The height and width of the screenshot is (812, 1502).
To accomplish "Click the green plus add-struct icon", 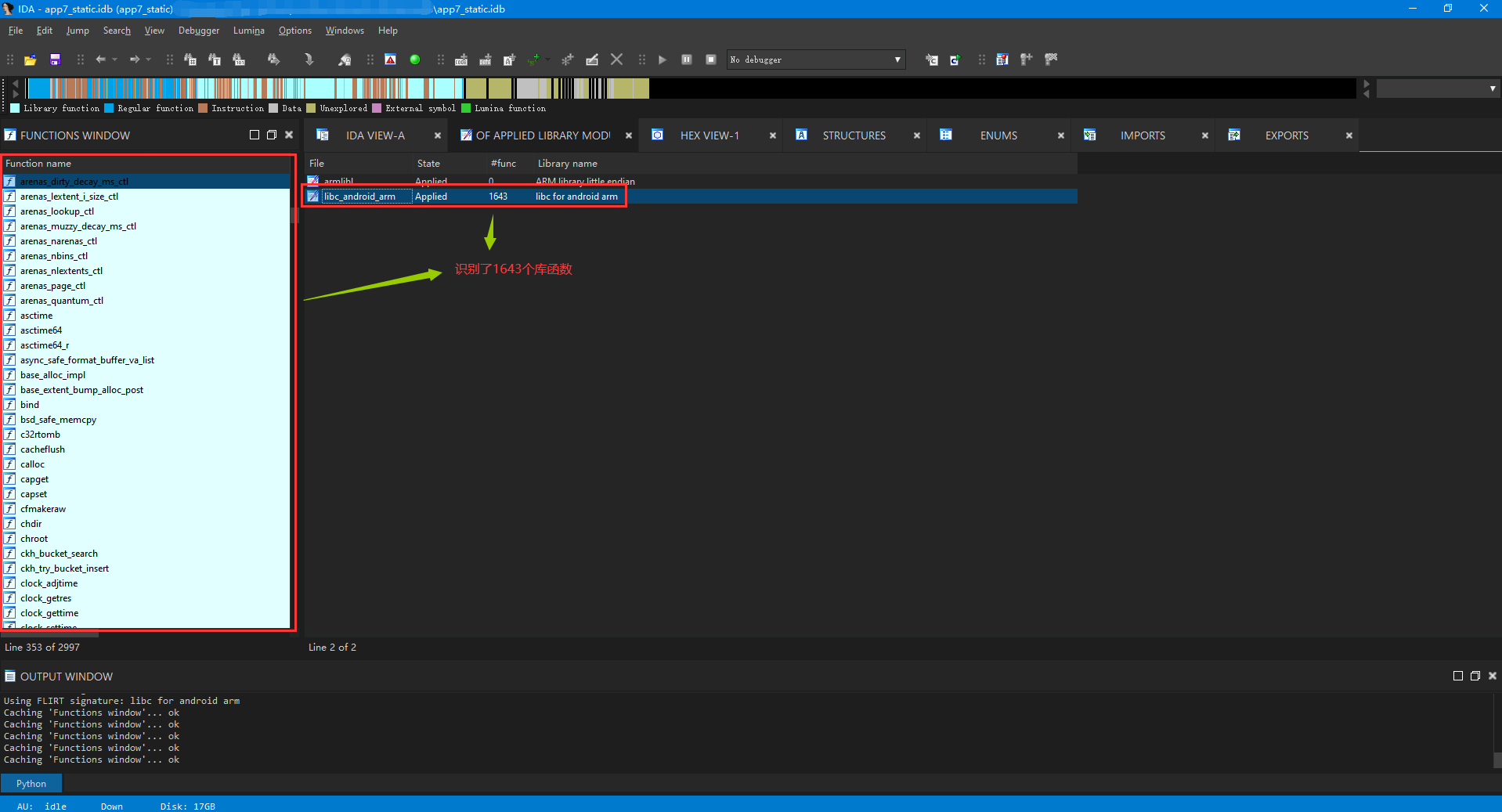I will click(535, 60).
